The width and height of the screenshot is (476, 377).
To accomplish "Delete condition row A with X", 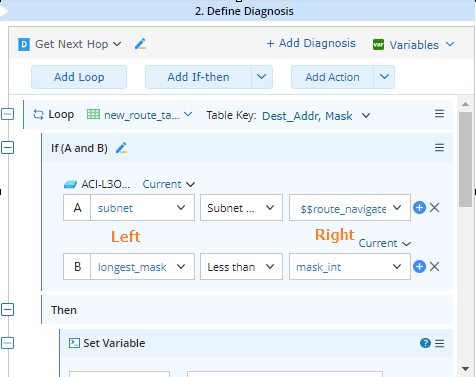I will click(434, 208).
